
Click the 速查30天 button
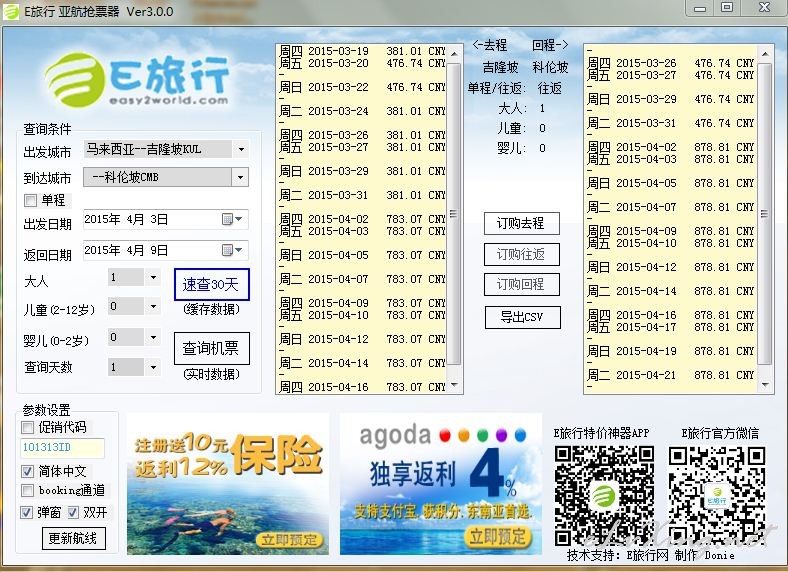click(x=212, y=284)
